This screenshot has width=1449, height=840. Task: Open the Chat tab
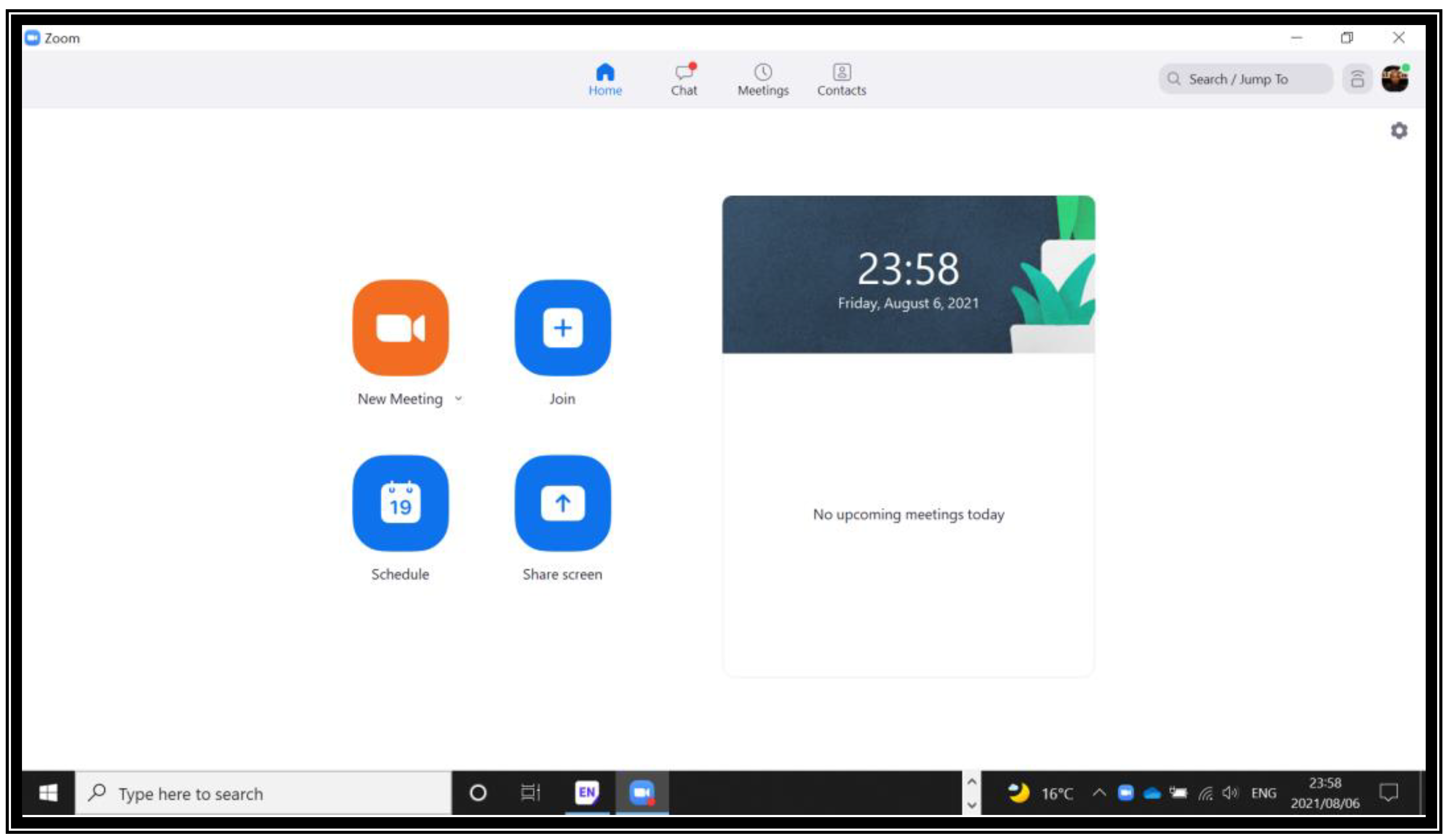[x=684, y=80]
